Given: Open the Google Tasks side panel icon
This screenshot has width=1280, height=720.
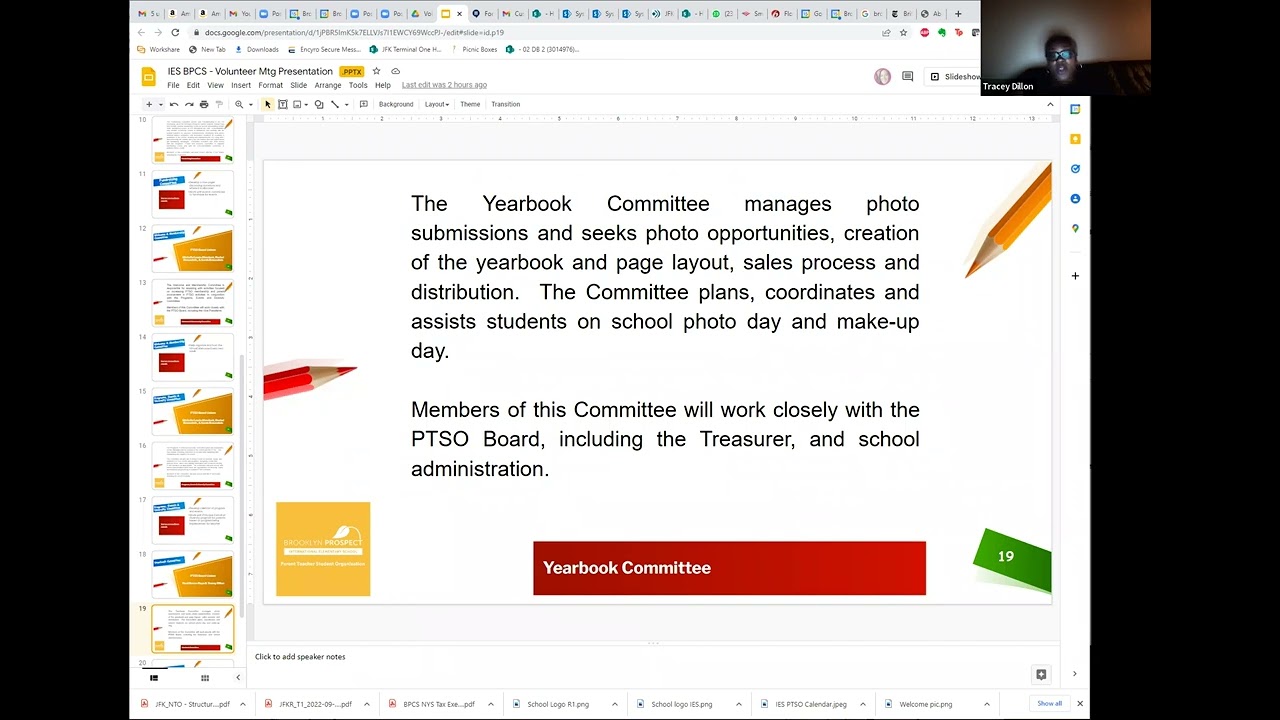Looking at the screenshot, I should click(1075, 169).
